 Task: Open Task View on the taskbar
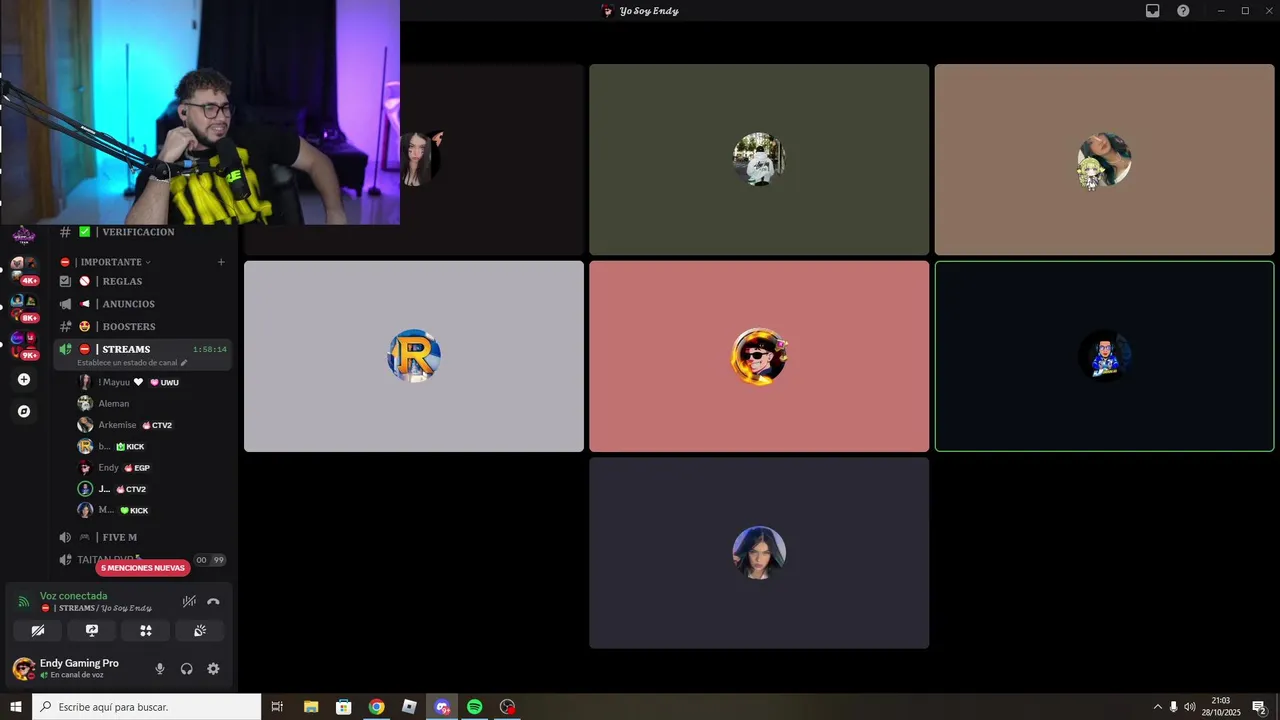click(277, 707)
